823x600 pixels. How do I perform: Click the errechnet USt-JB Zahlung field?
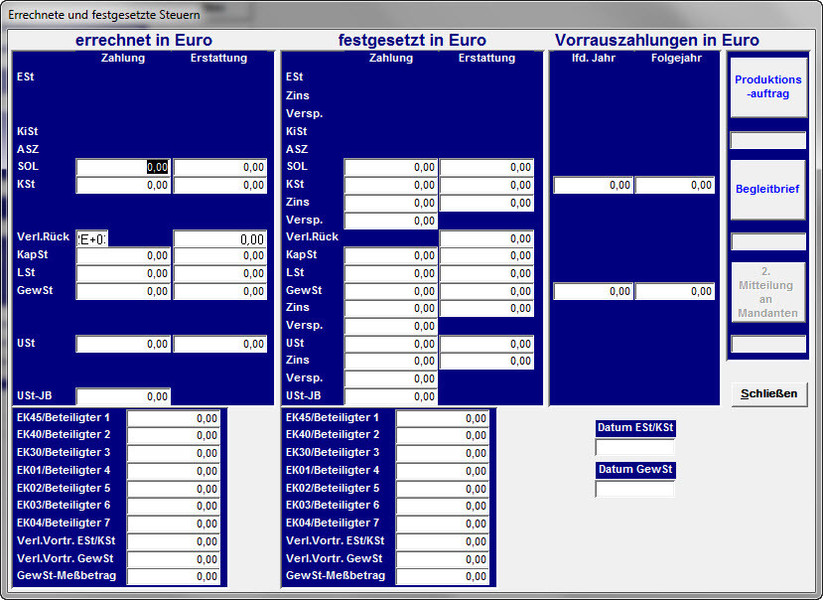click(x=123, y=397)
